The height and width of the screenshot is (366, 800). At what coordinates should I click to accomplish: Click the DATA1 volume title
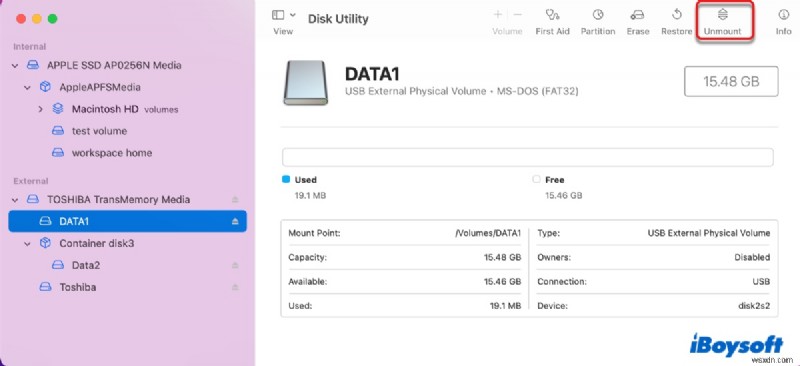tap(371, 75)
